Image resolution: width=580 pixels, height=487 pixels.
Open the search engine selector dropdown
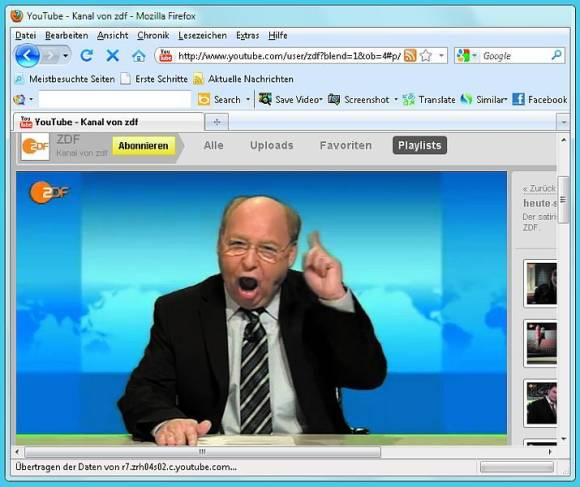point(466,56)
